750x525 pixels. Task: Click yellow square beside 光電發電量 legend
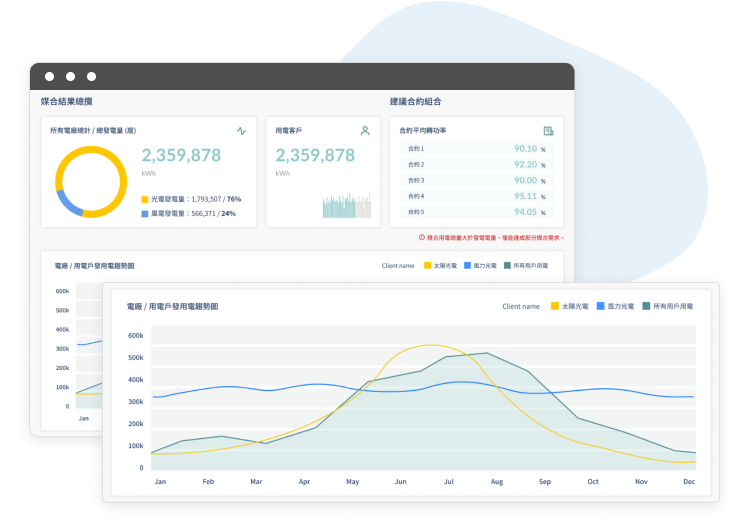tap(145, 199)
